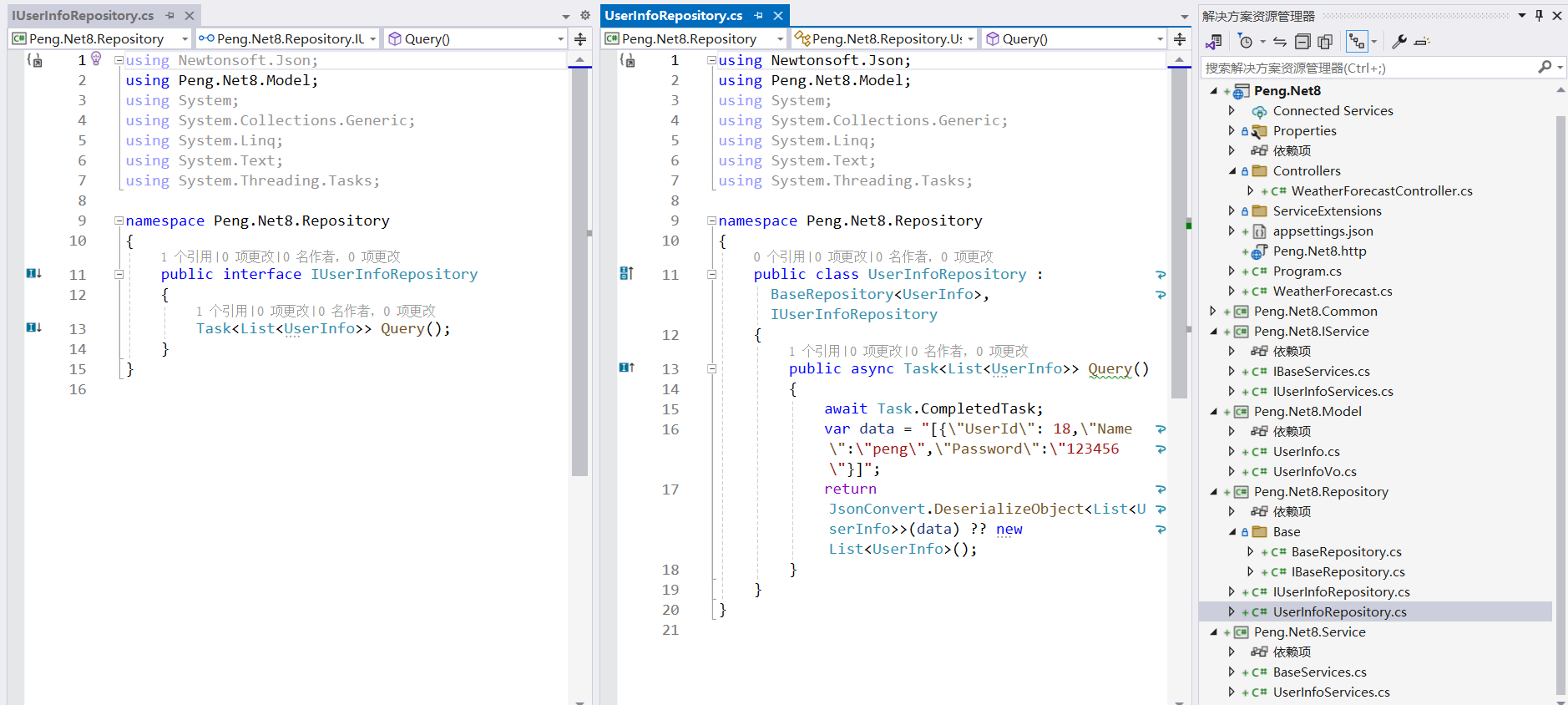Toggle the file nesting view button
The height and width of the screenshot is (705, 1568).
[x=1357, y=41]
